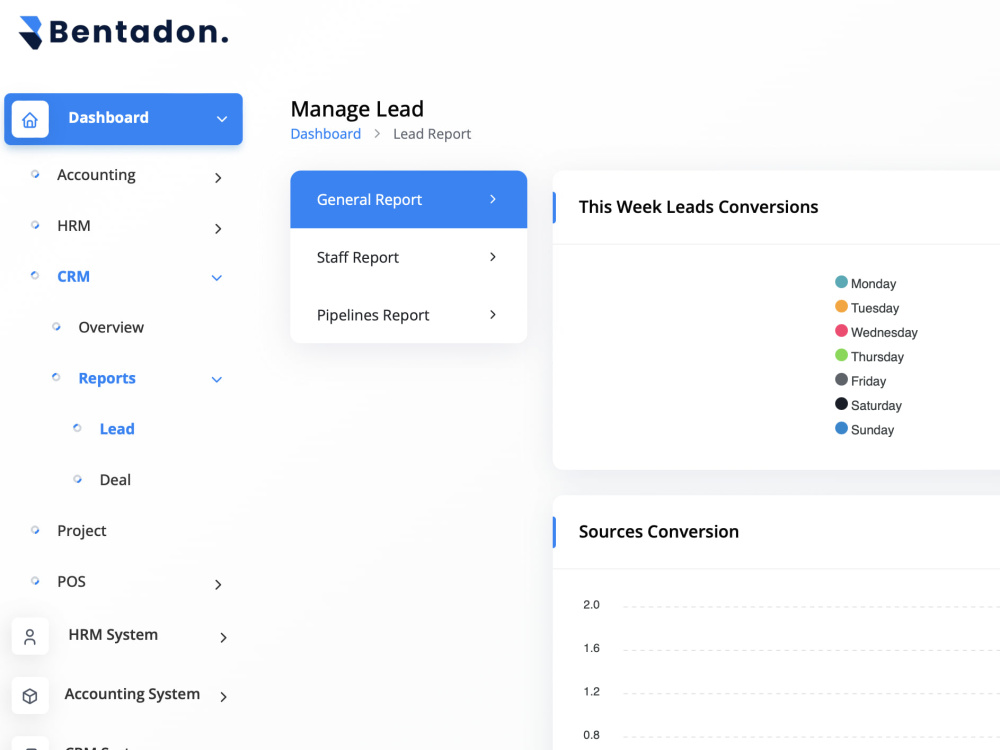Click the 1.2 axis value
The image size is (1000, 750).
pyautogui.click(x=591, y=691)
